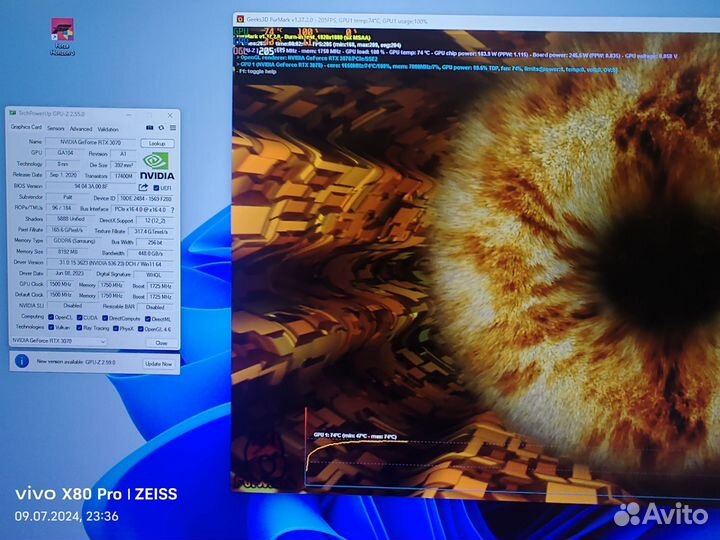Click the Driver Date value Jun 08, 2023
The height and width of the screenshot is (540, 720).
click(x=69, y=273)
